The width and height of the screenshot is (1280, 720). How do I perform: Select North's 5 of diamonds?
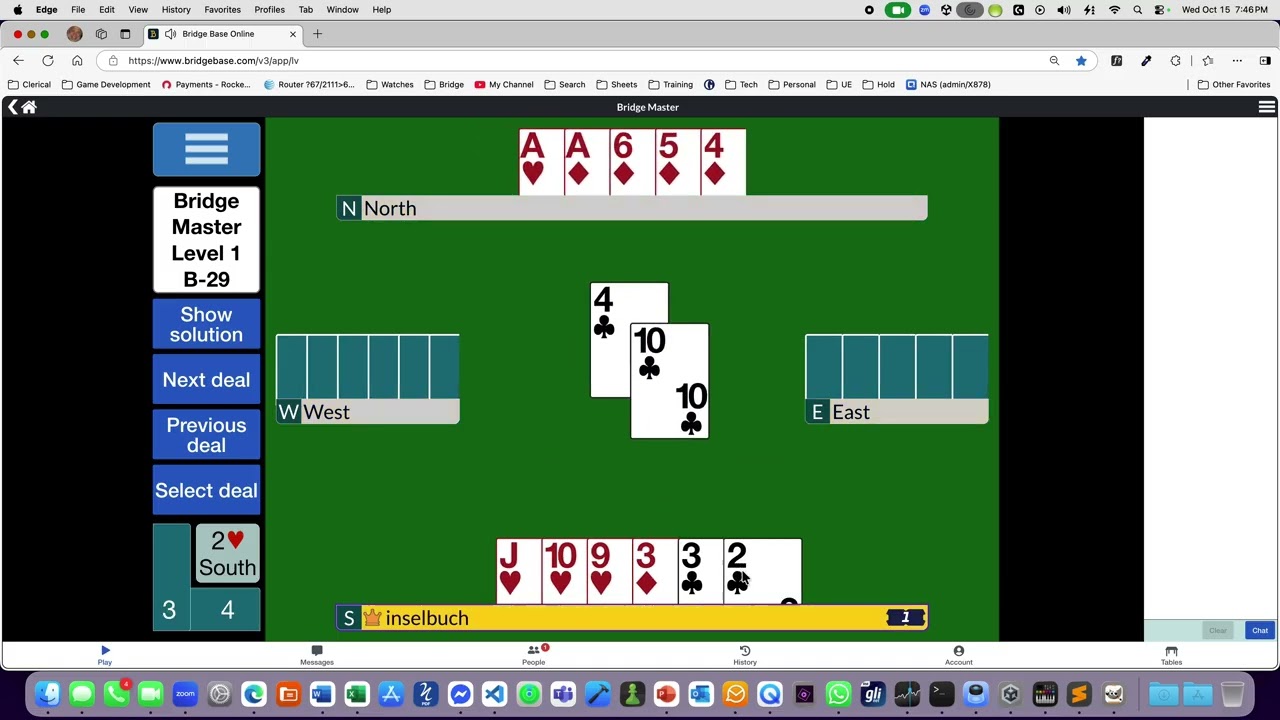coord(677,162)
